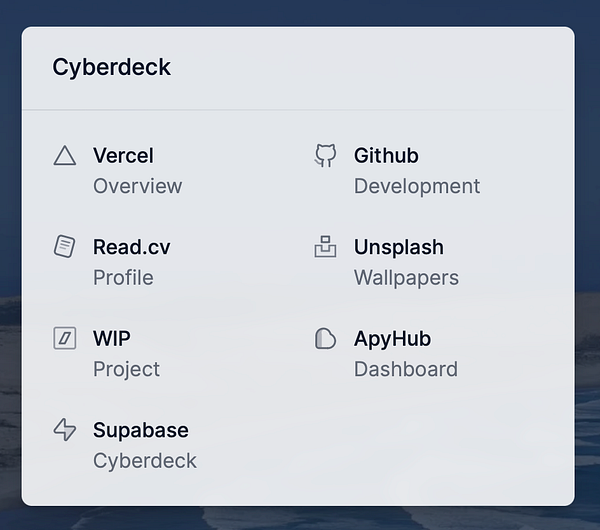The image size is (600, 530).
Task: Click the Development subtitle under Github
Action: pyautogui.click(x=417, y=187)
